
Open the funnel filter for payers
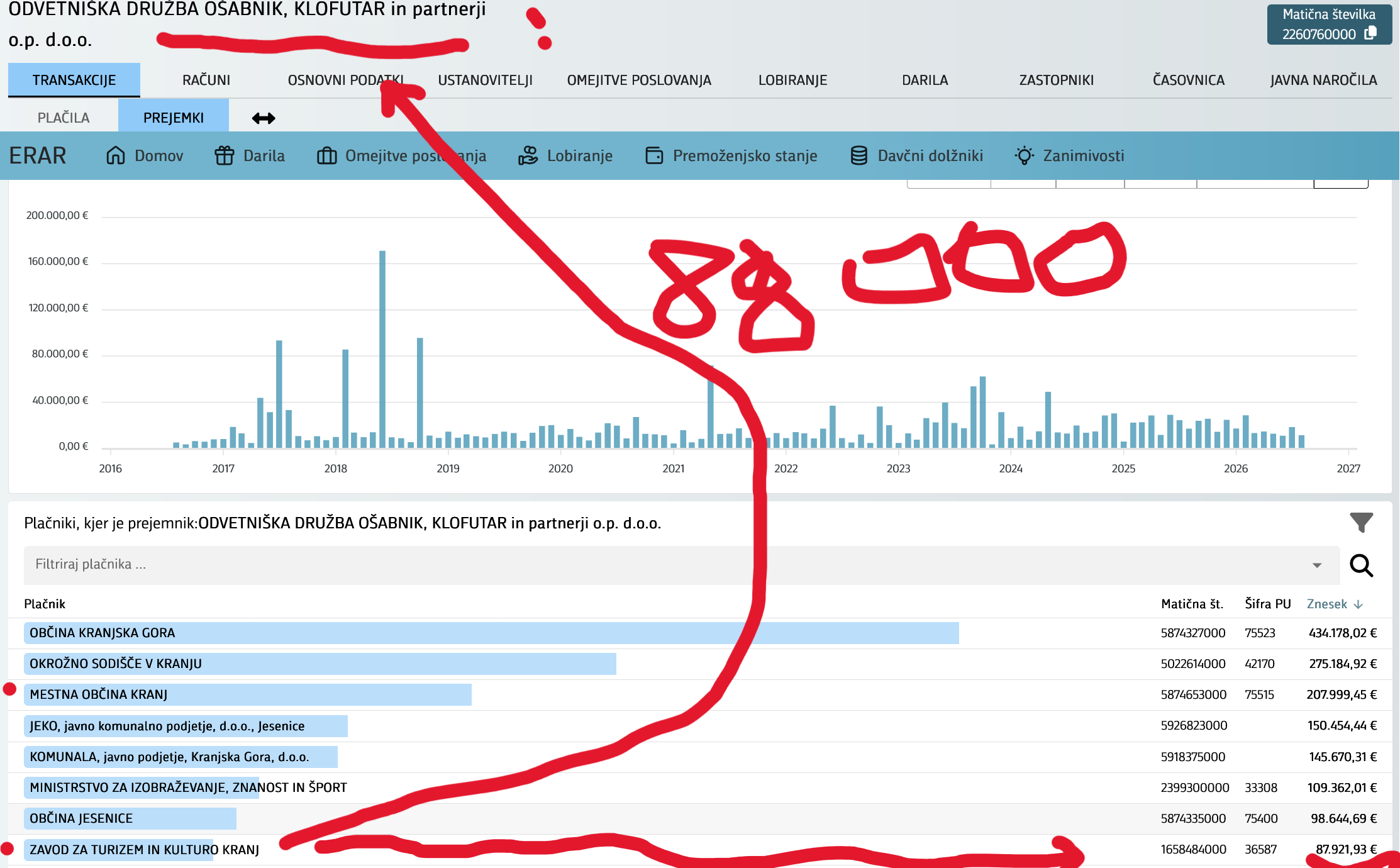tap(1362, 522)
